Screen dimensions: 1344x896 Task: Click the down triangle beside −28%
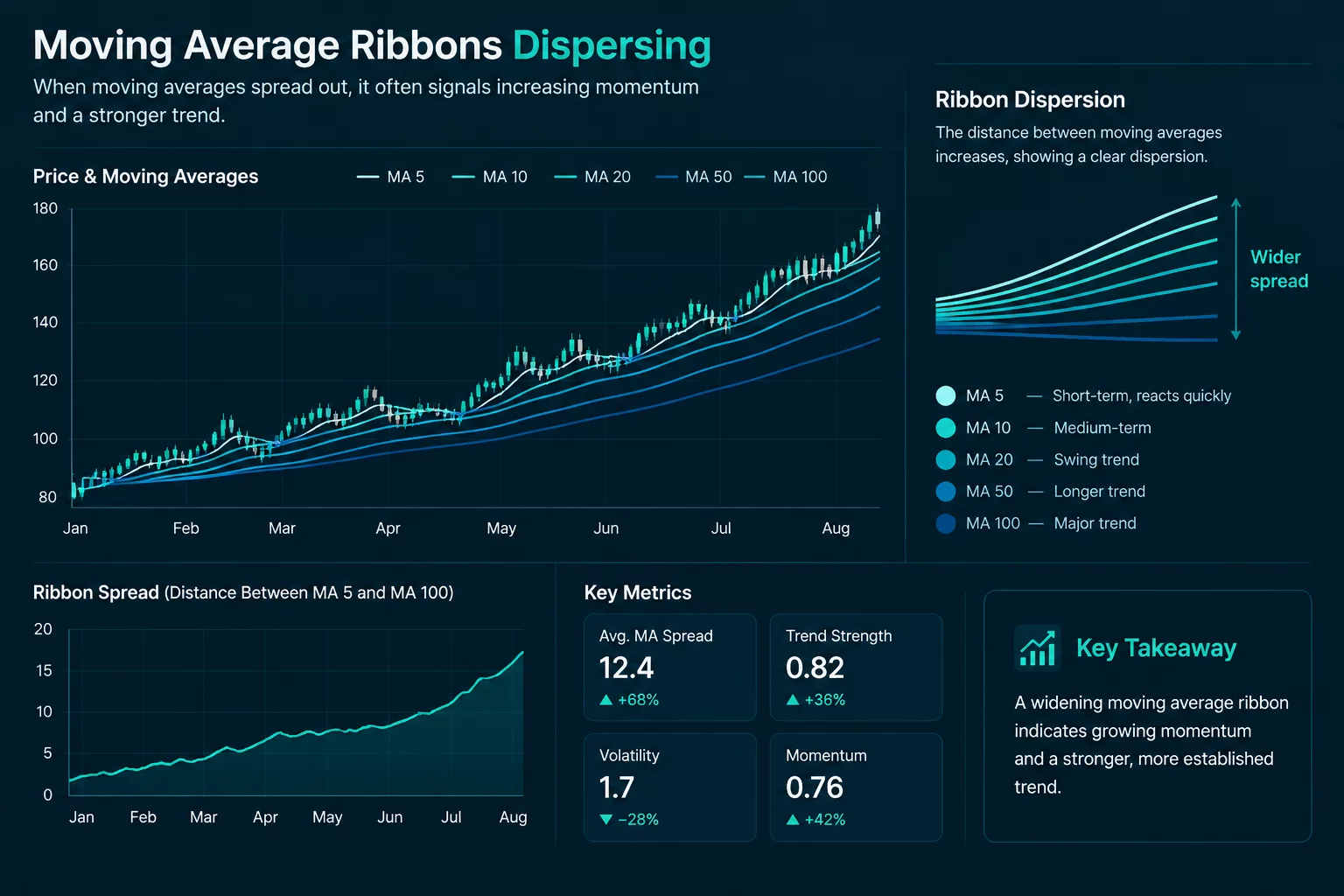tap(605, 820)
